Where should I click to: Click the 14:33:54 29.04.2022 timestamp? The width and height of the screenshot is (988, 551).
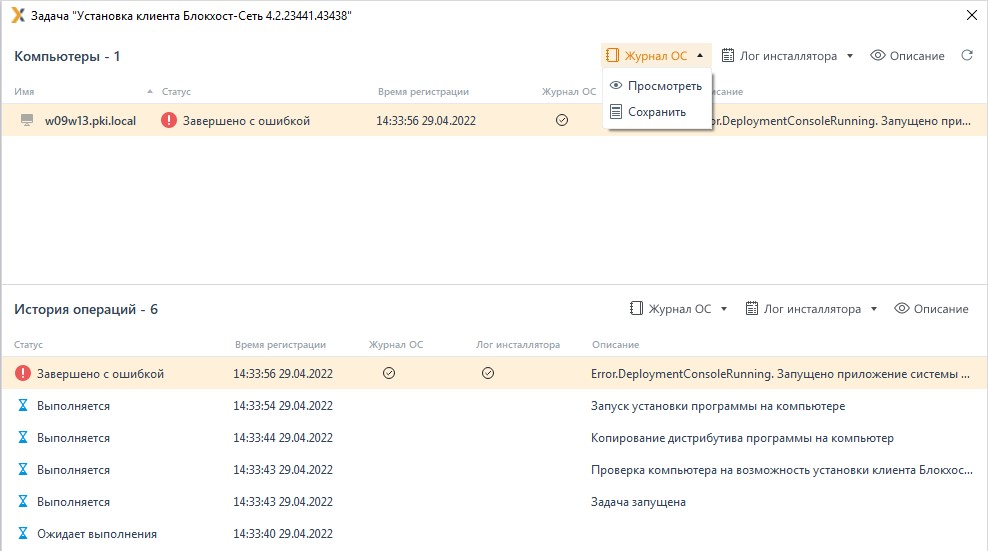(x=283, y=405)
